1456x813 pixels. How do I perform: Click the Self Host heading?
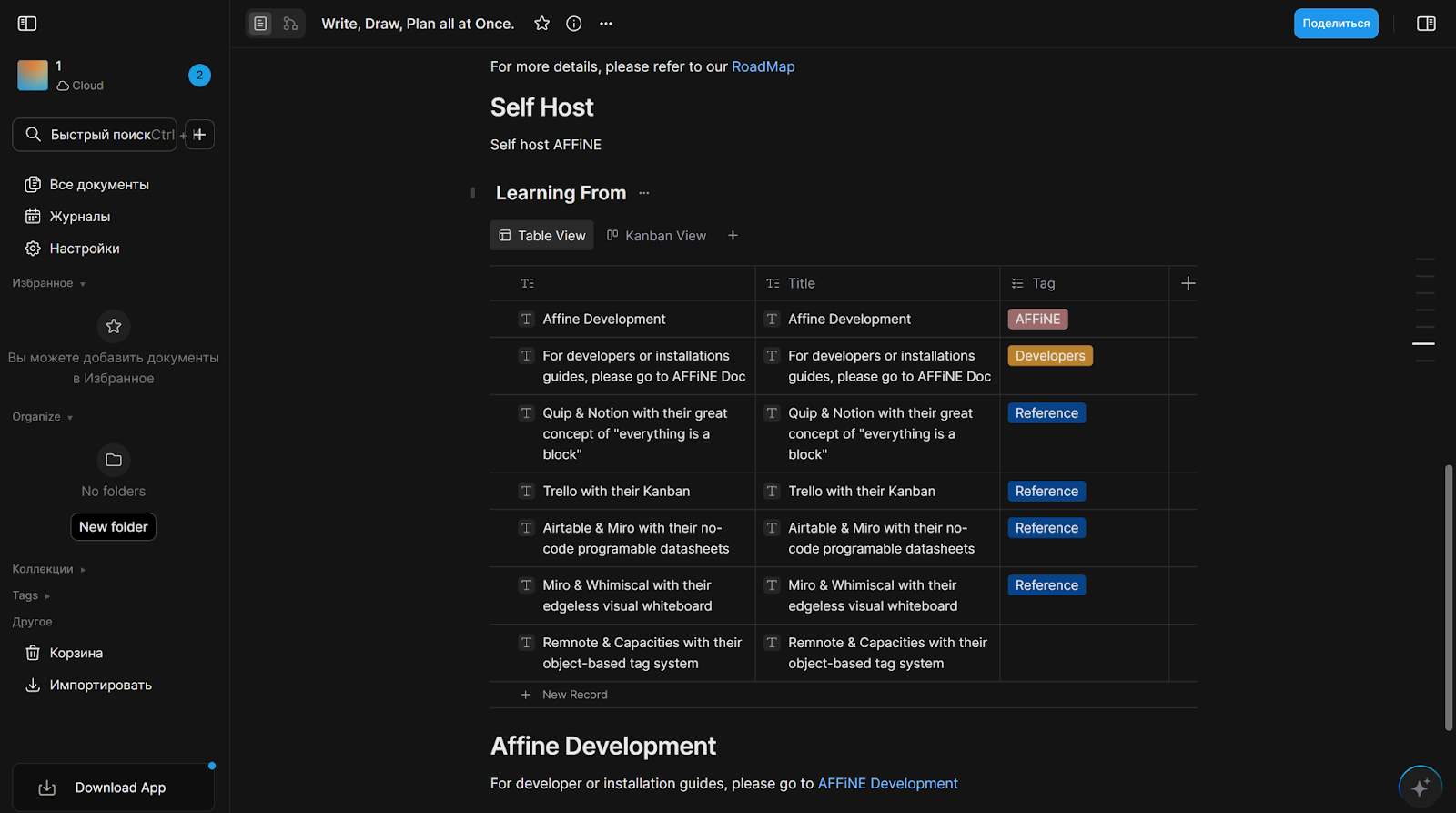pos(541,107)
